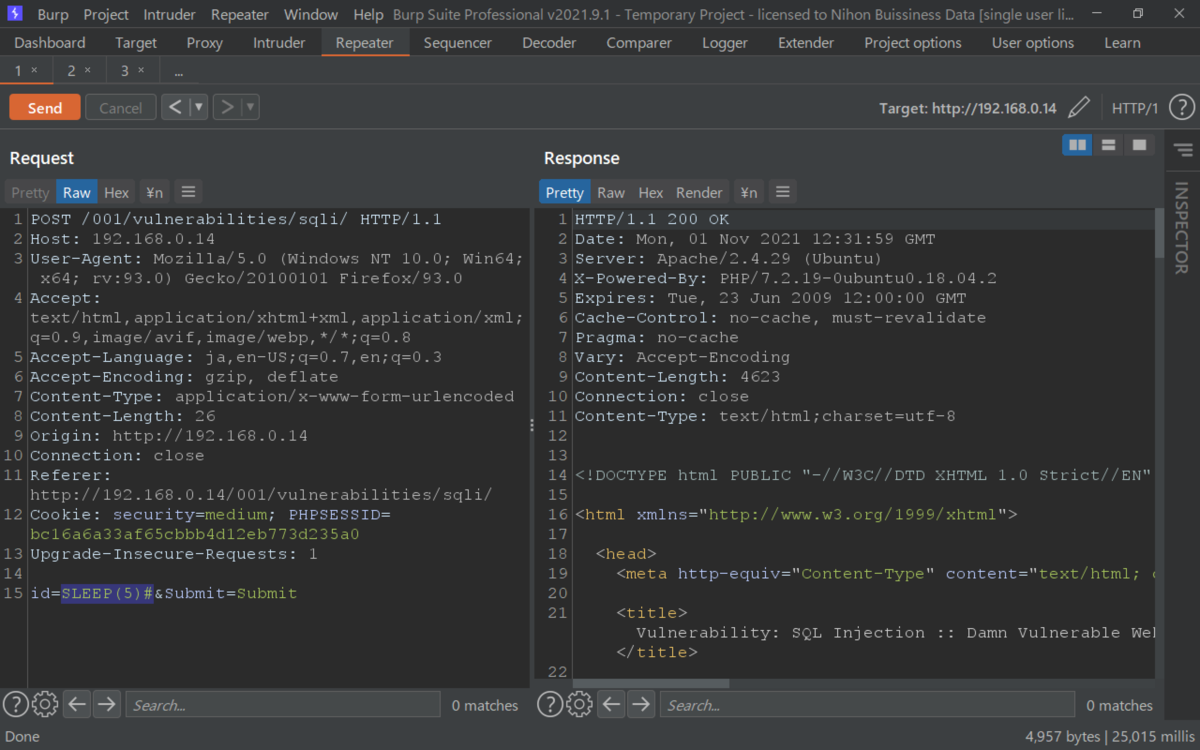
Task: Go to previous request search match
Action: tap(77, 704)
